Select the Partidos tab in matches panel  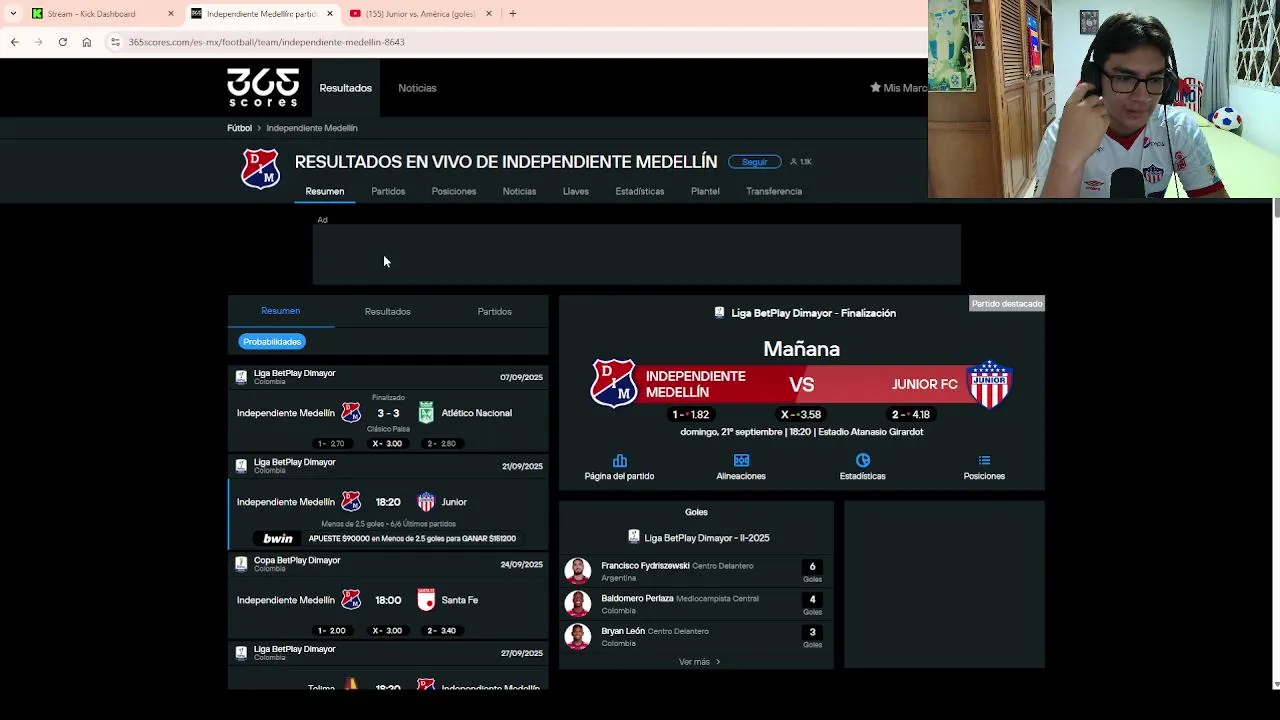tap(494, 311)
